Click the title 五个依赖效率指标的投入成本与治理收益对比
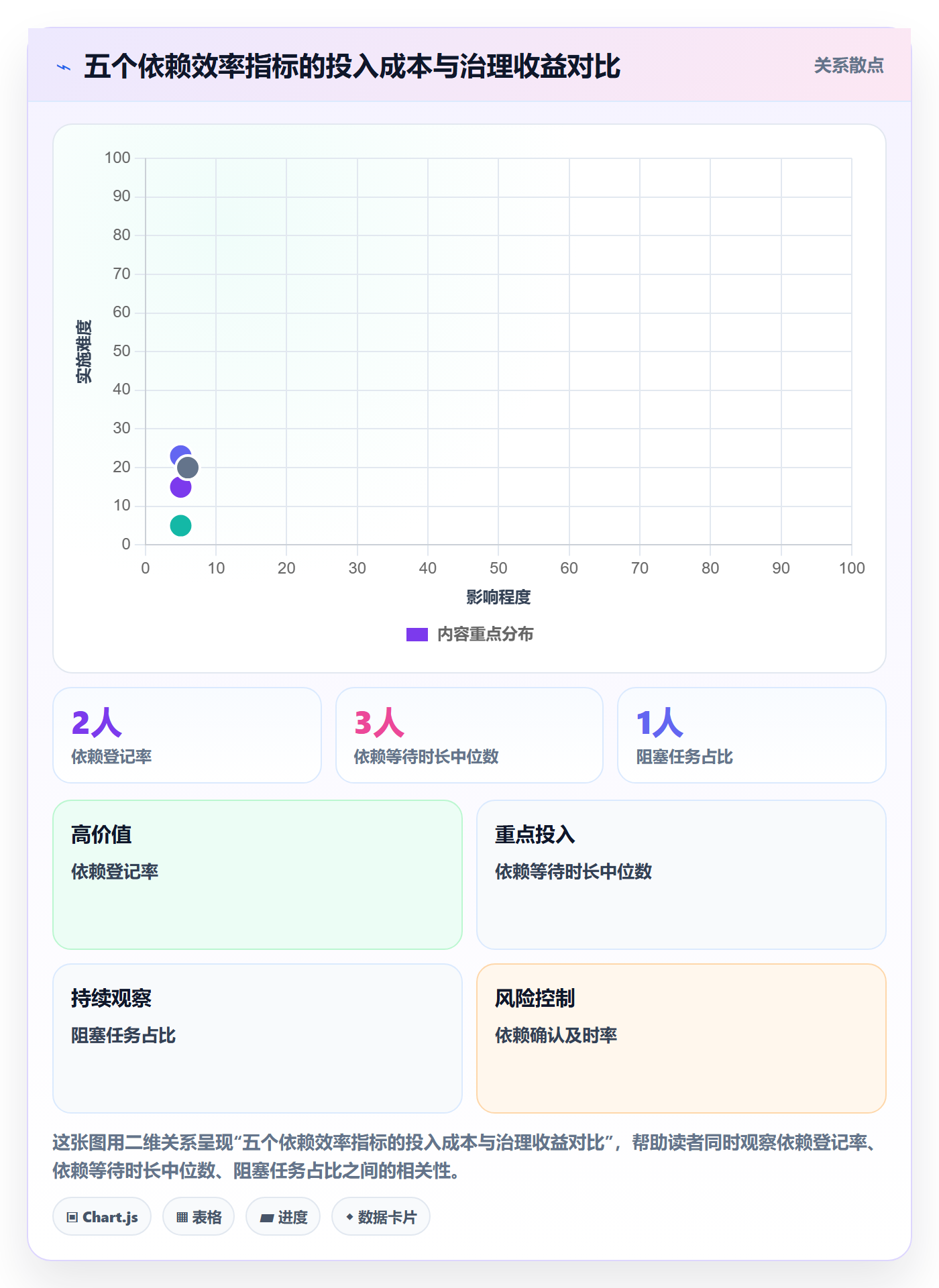939x1288 pixels. click(352, 67)
